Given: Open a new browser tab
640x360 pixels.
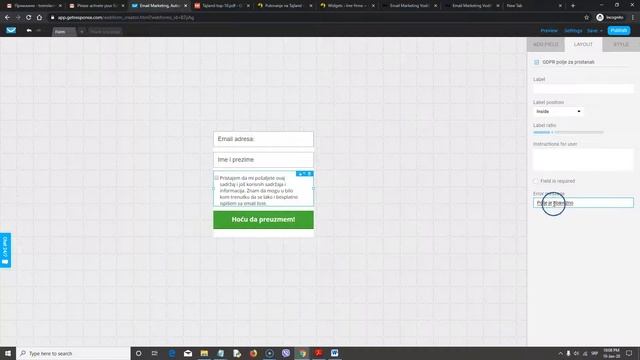Looking at the screenshot, I should pyautogui.click(x=573, y=6).
